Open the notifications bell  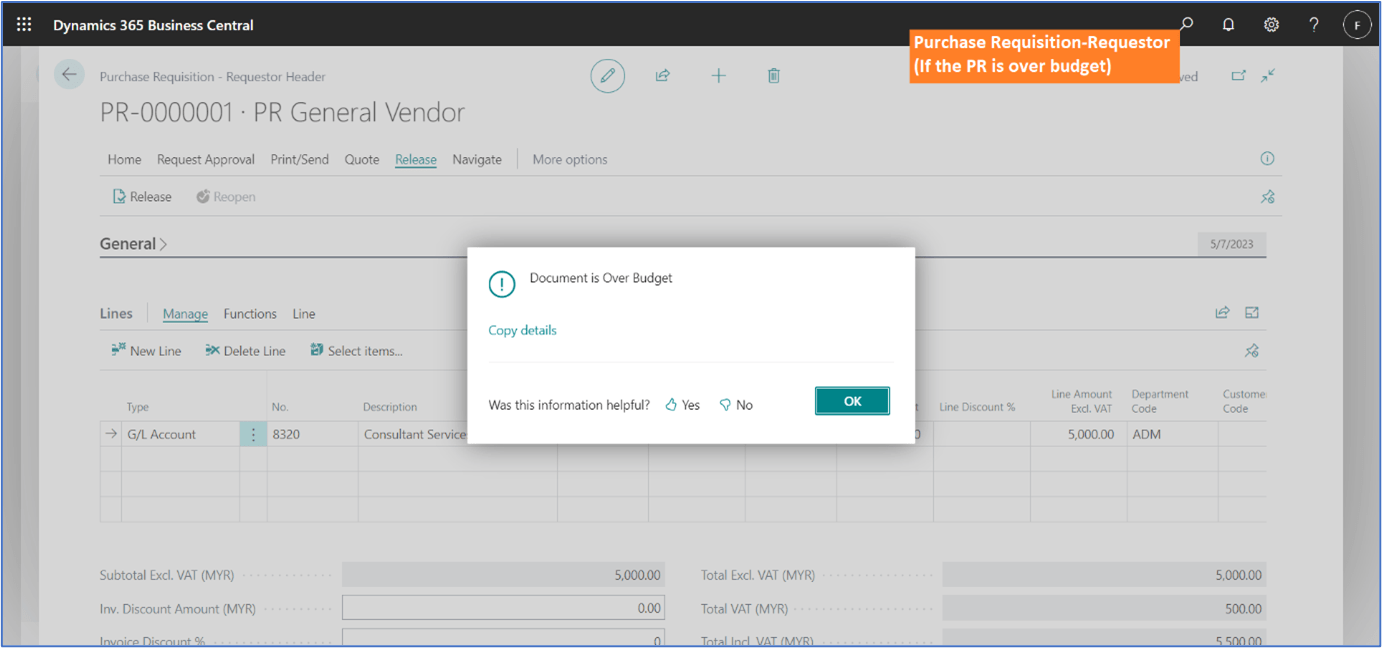[x=1229, y=25]
